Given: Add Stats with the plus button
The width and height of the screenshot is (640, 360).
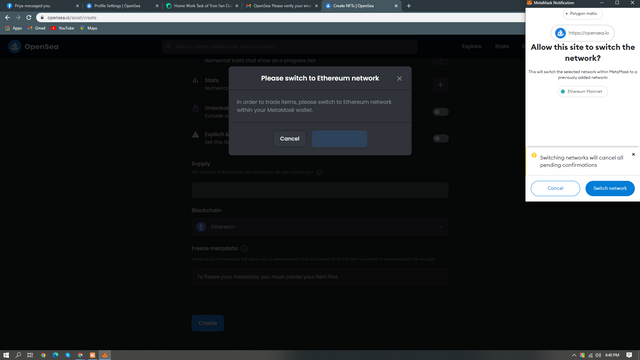Looking at the screenshot, I should [440, 85].
